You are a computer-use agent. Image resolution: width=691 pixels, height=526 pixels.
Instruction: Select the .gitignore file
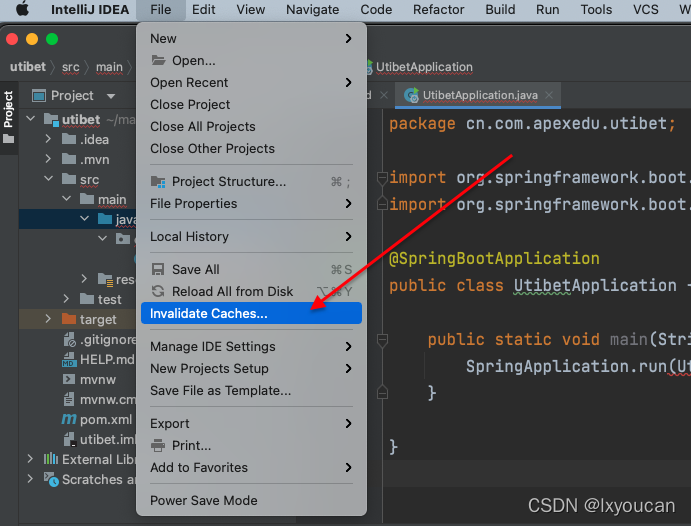(100, 340)
